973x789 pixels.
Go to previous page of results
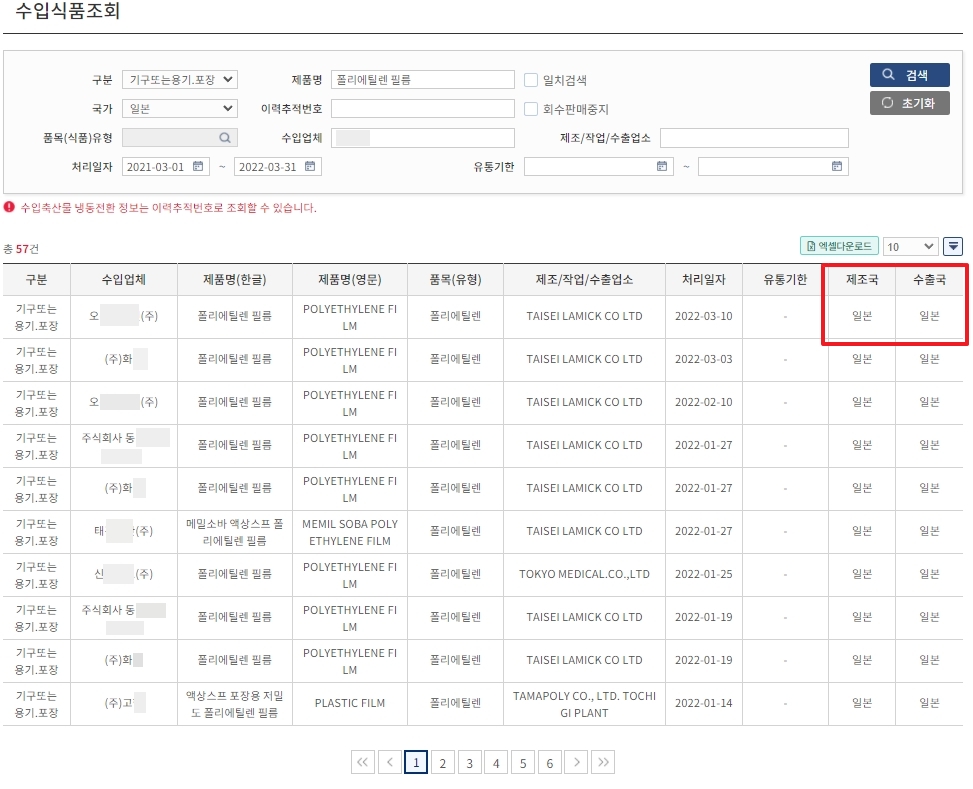coord(390,762)
